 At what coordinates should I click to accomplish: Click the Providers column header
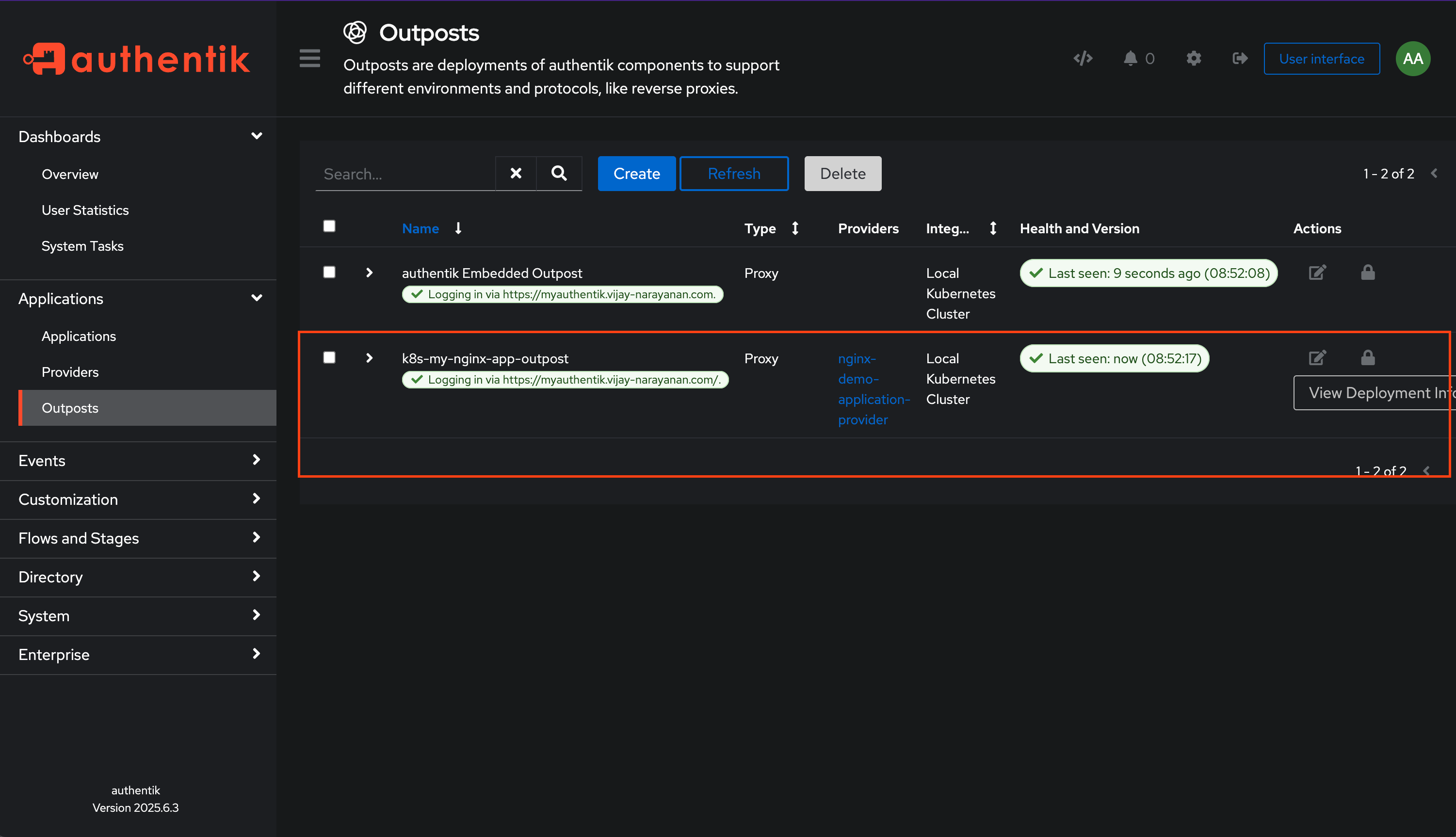click(x=868, y=228)
